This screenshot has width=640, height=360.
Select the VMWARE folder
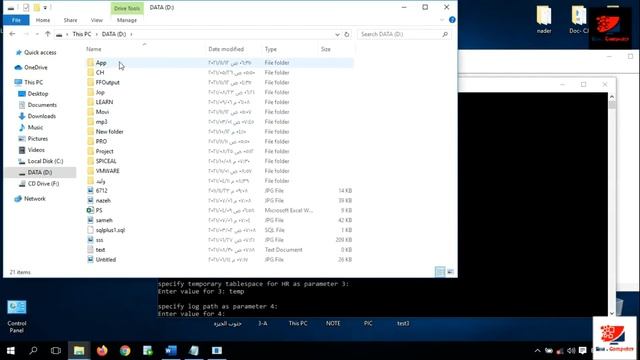point(107,171)
